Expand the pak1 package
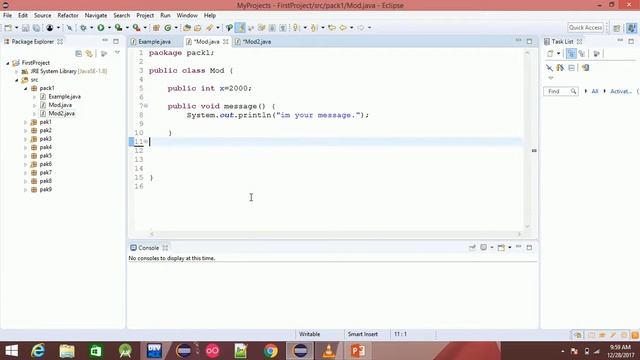Viewport: 640px width, 360px height. click(25, 122)
